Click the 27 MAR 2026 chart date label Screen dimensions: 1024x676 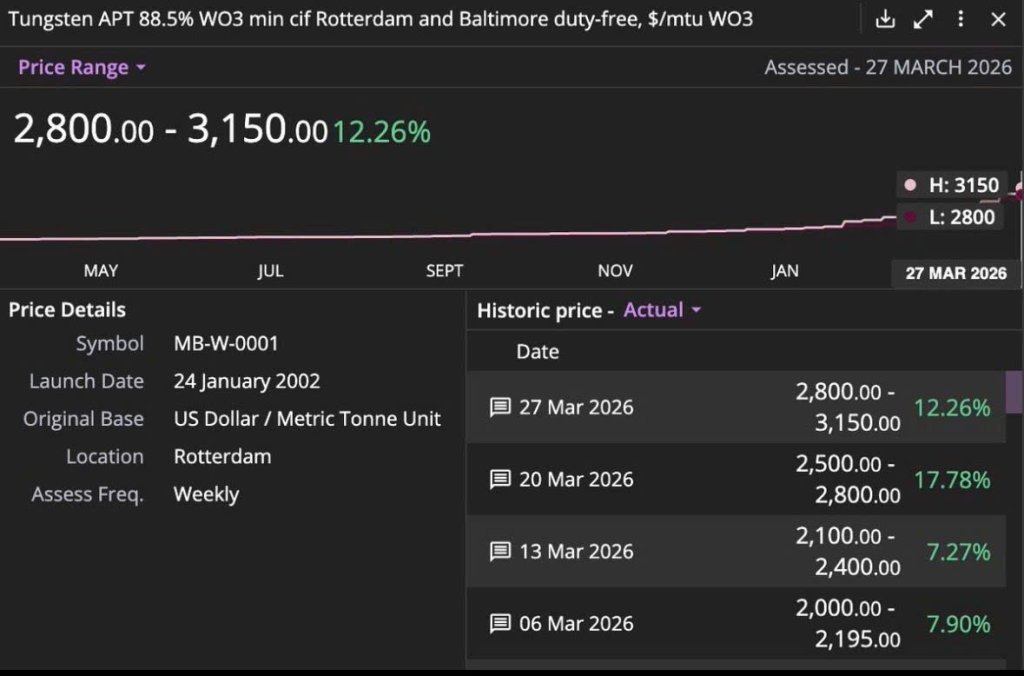955,273
